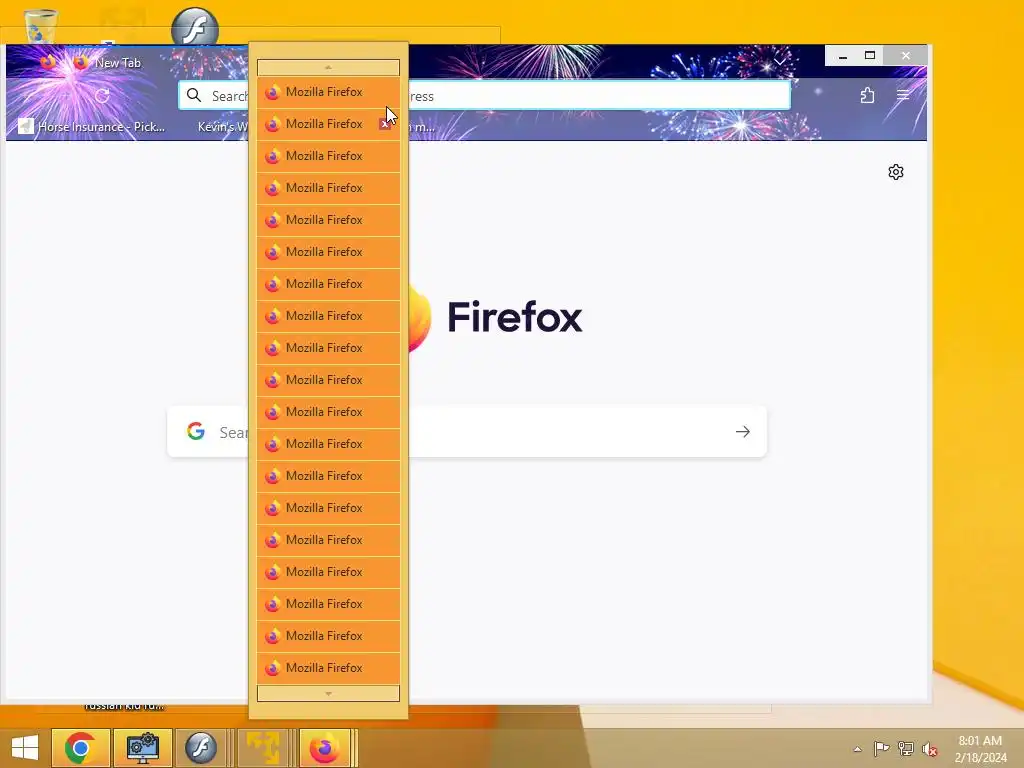Viewport: 1024px width, 768px height.
Task: Minimize the Firefox window
Action: pos(842,56)
